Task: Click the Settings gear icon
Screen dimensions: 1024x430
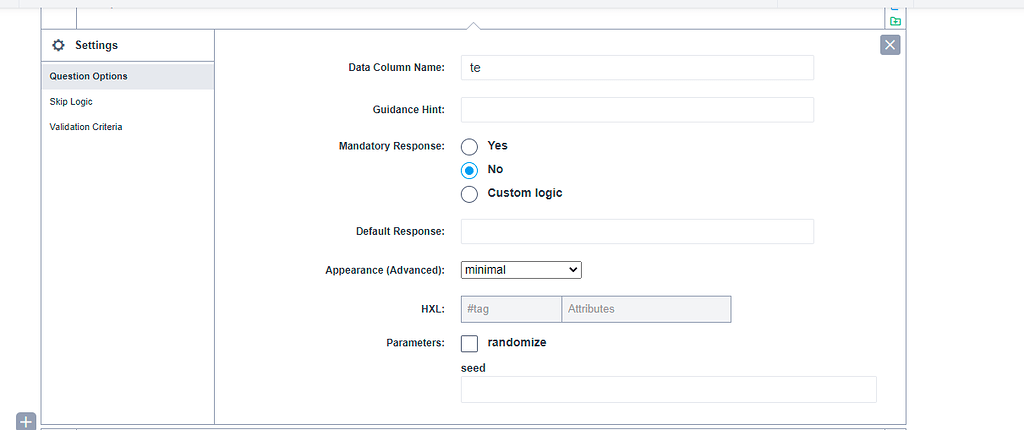Action: (x=58, y=45)
